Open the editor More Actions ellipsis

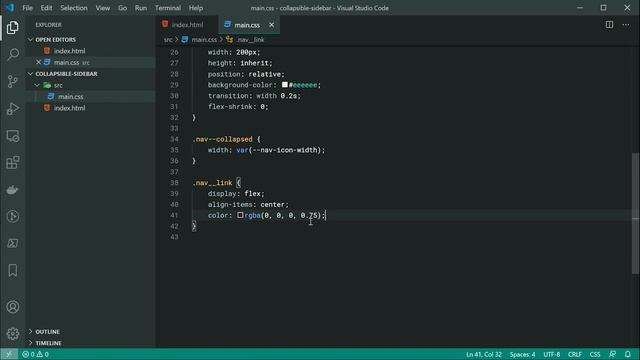625,24
